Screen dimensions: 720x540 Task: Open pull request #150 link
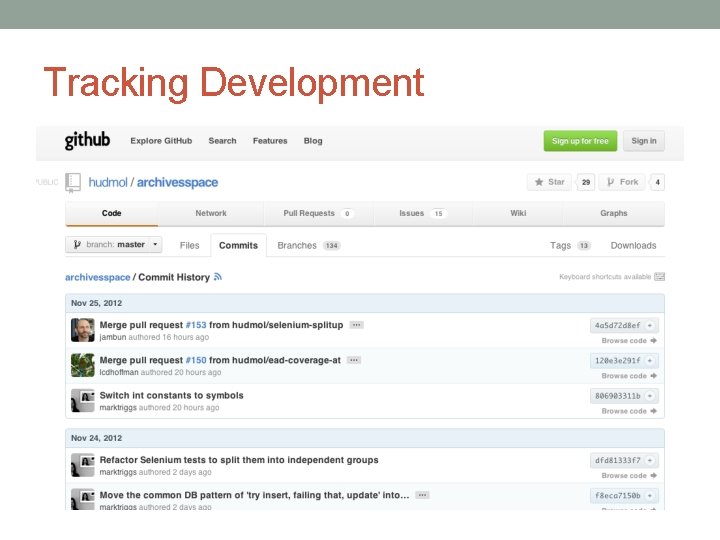(196, 360)
